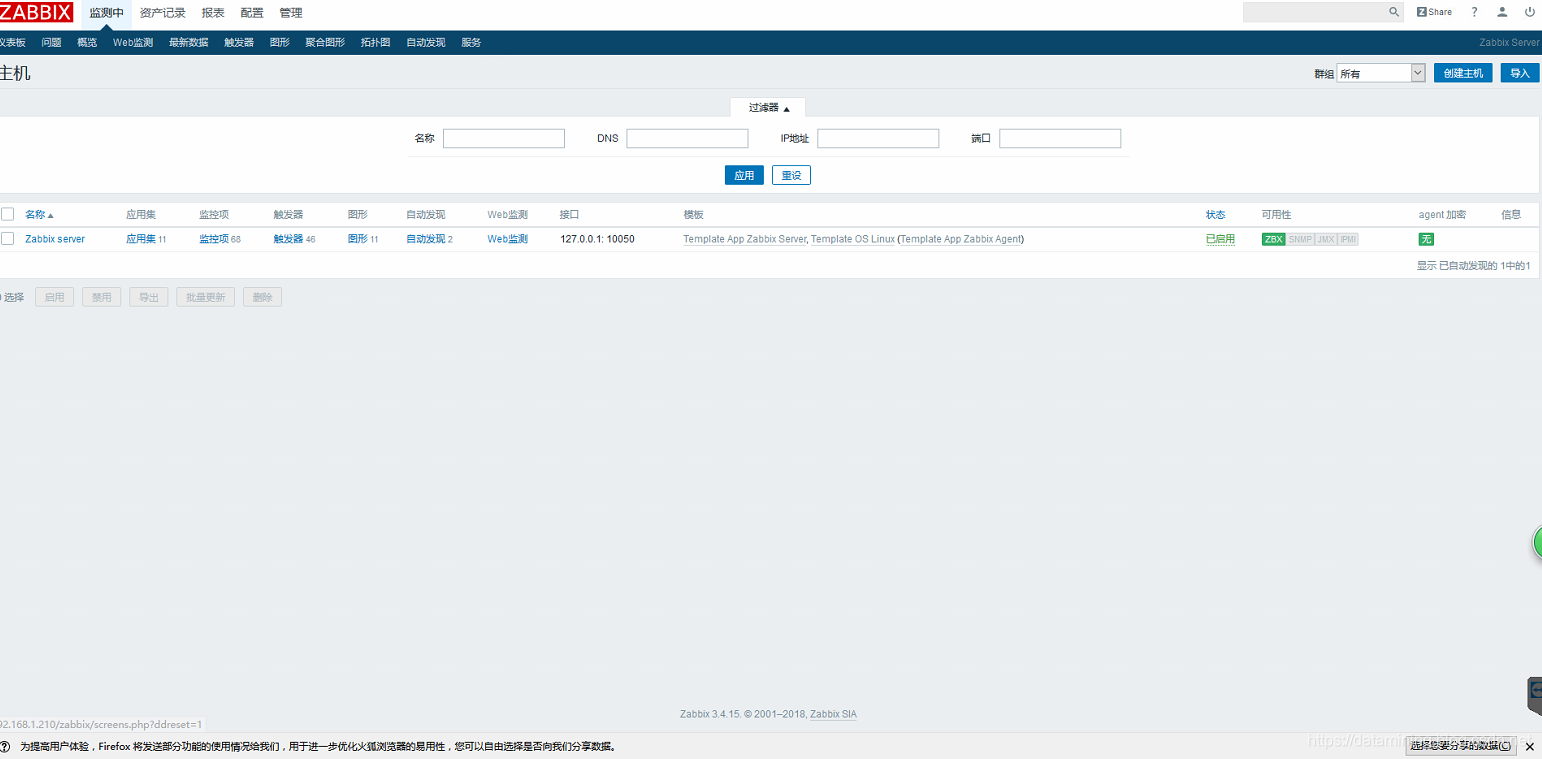Click the green agent encryption badge
The image size is (1542, 759).
pos(1426,239)
